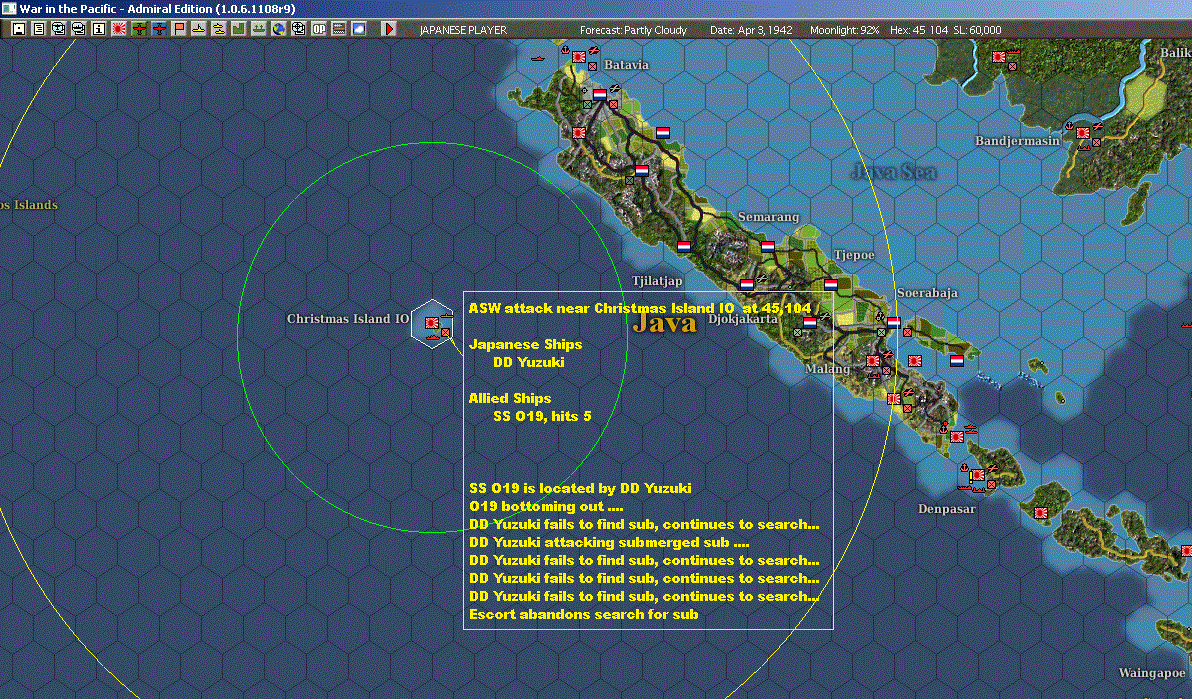Click the third toolbar icon showing stacked screens
This screenshot has height=699, width=1192.
(x=59, y=29)
